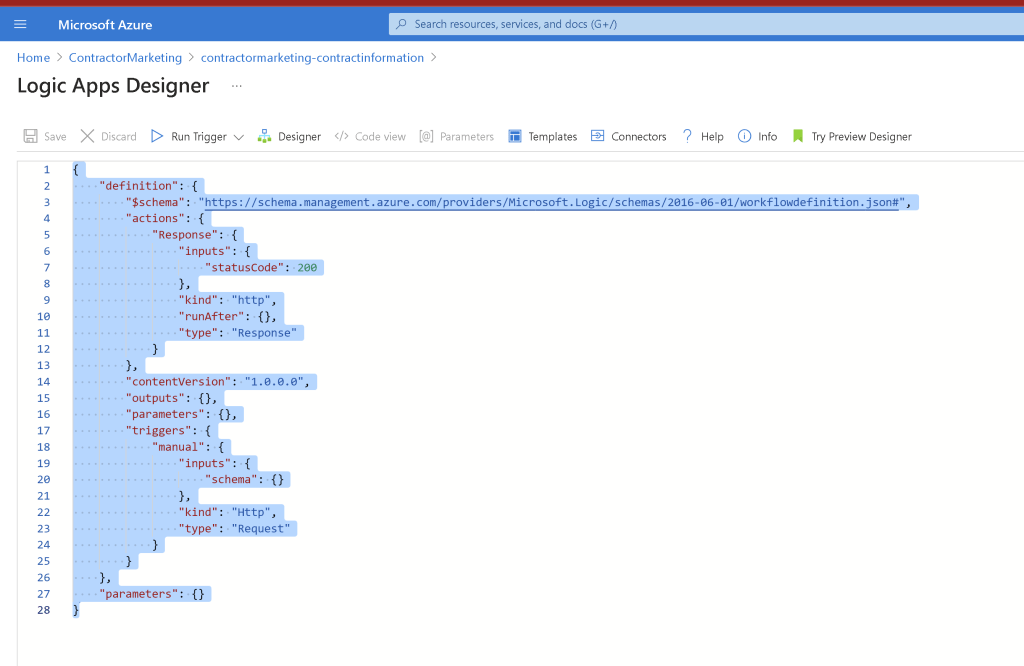Click the Run Trigger play icon
Image resolution: width=1024 pixels, height=666 pixels.
157,136
